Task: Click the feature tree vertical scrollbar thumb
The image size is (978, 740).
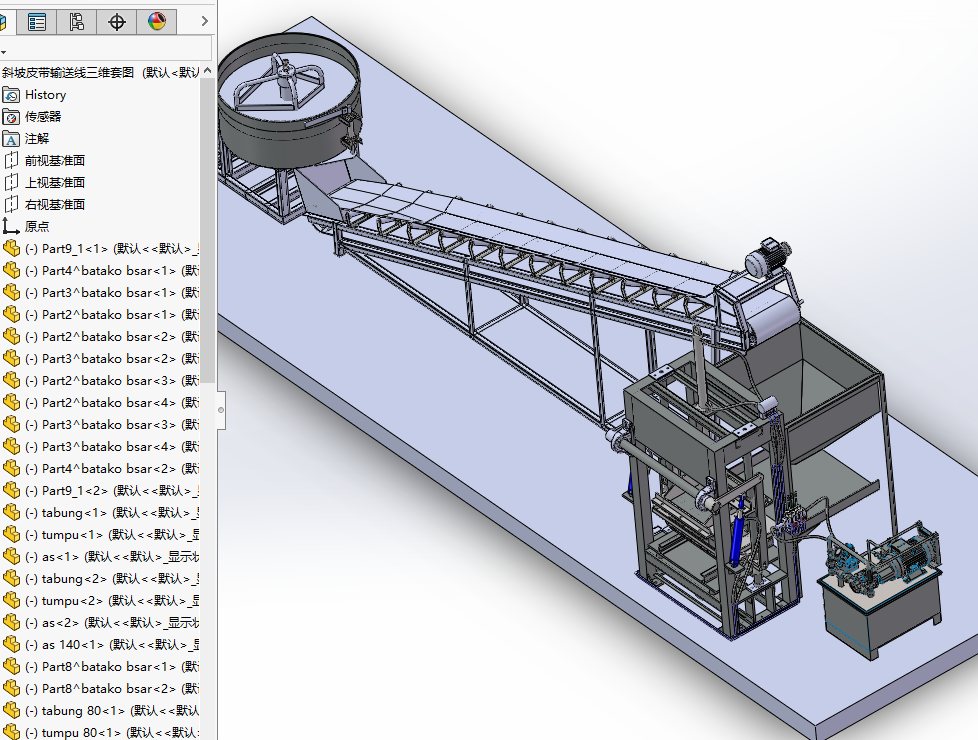Action: tap(208, 230)
